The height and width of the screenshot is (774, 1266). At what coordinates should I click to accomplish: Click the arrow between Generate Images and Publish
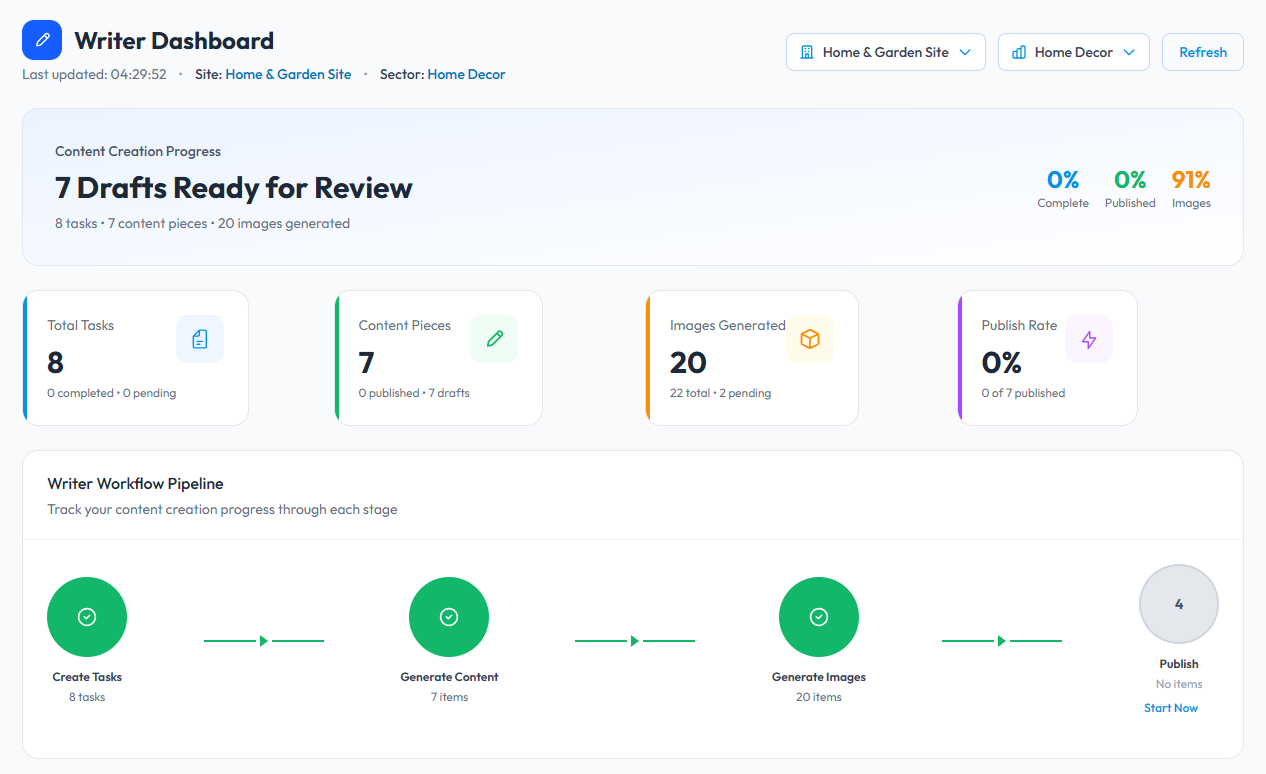pyautogui.click(x=1001, y=641)
